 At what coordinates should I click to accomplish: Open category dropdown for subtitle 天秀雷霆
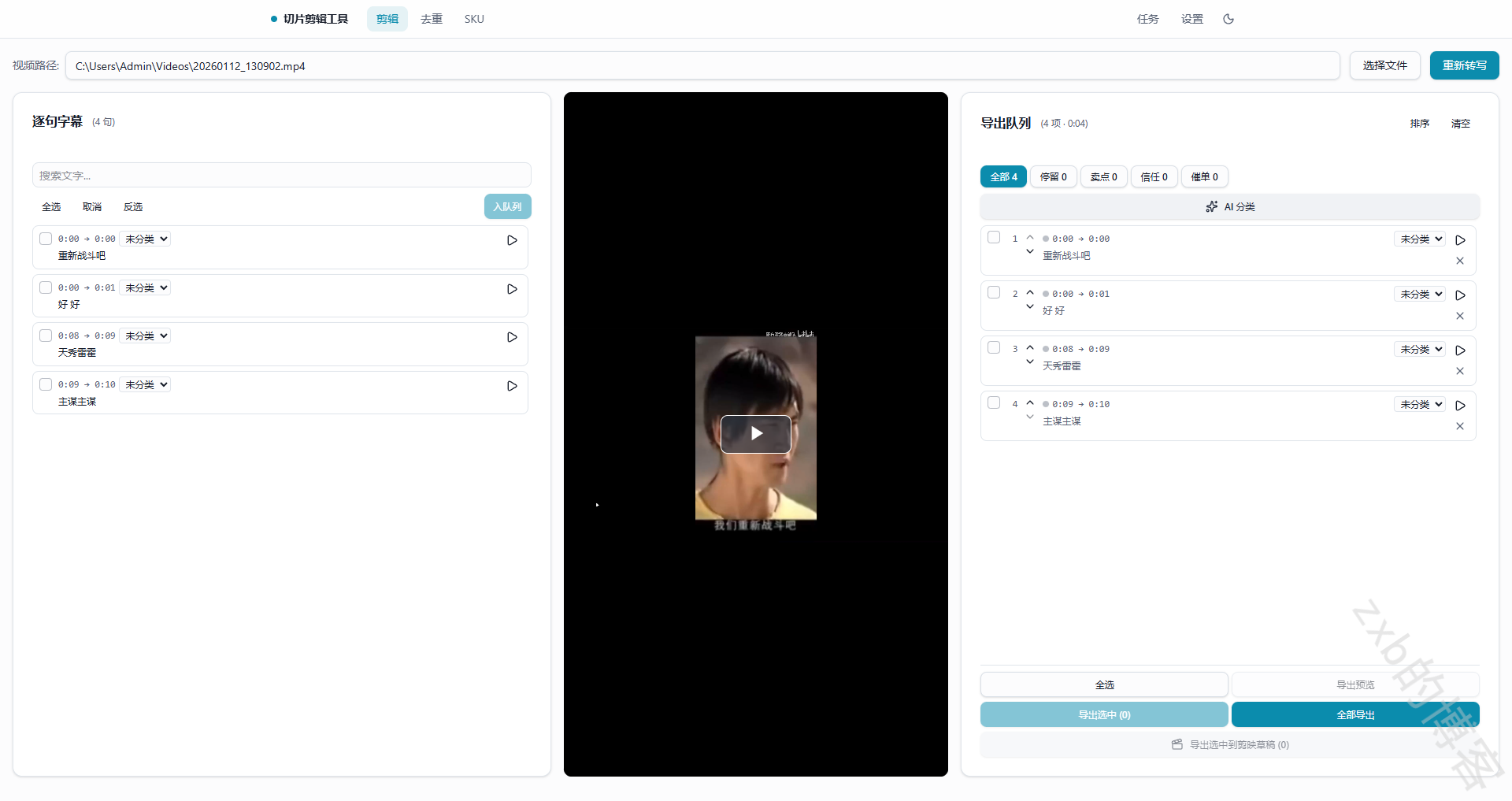[x=146, y=336]
